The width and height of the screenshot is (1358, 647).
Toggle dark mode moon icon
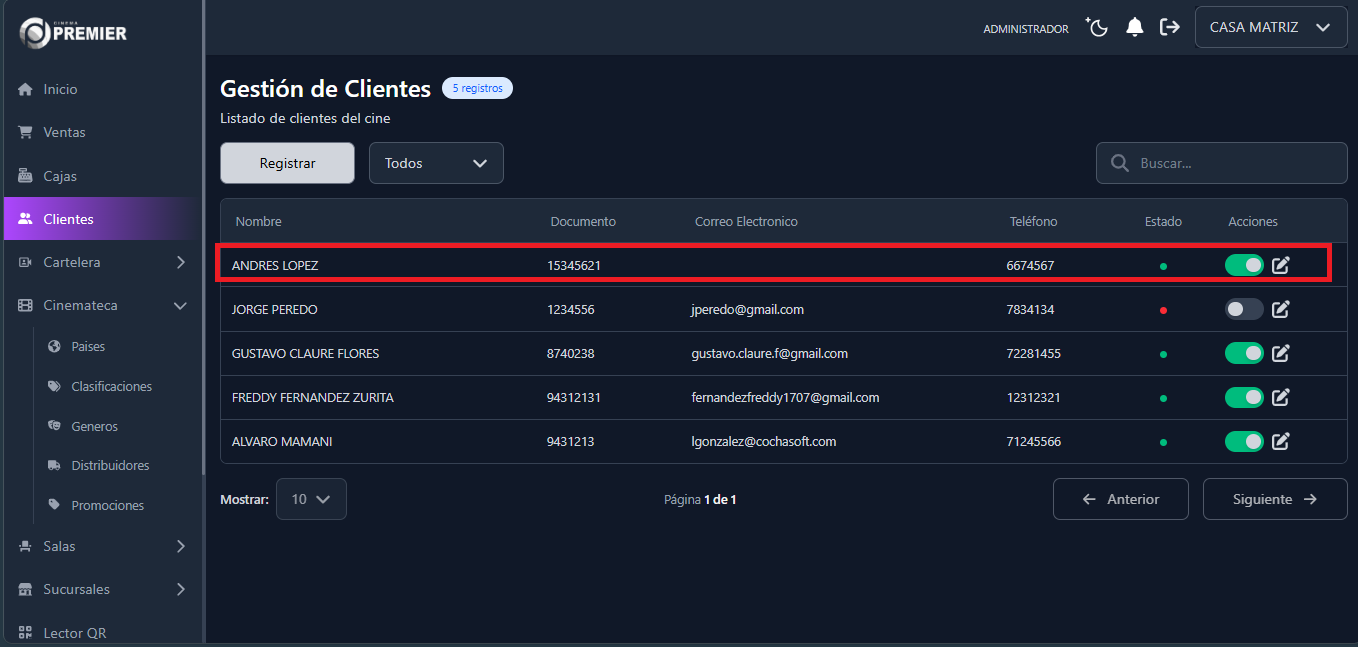pos(1098,28)
